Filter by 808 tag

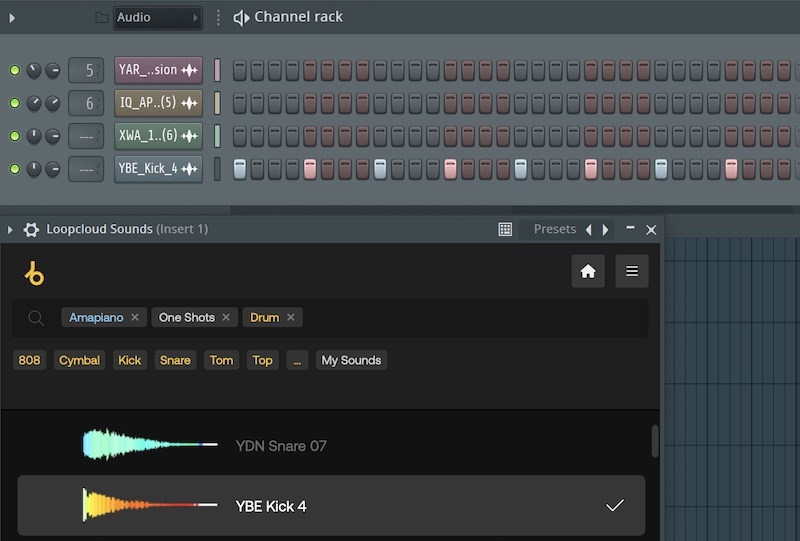[x=29, y=360]
